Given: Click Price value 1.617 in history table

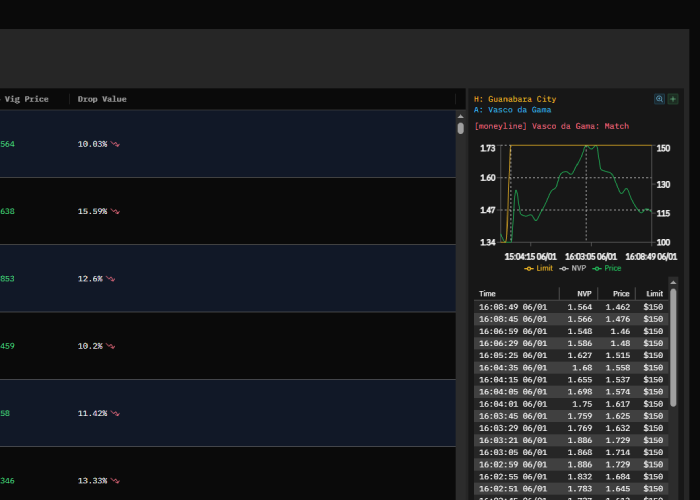Looking at the screenshot, I should click(x=618, y=404).
